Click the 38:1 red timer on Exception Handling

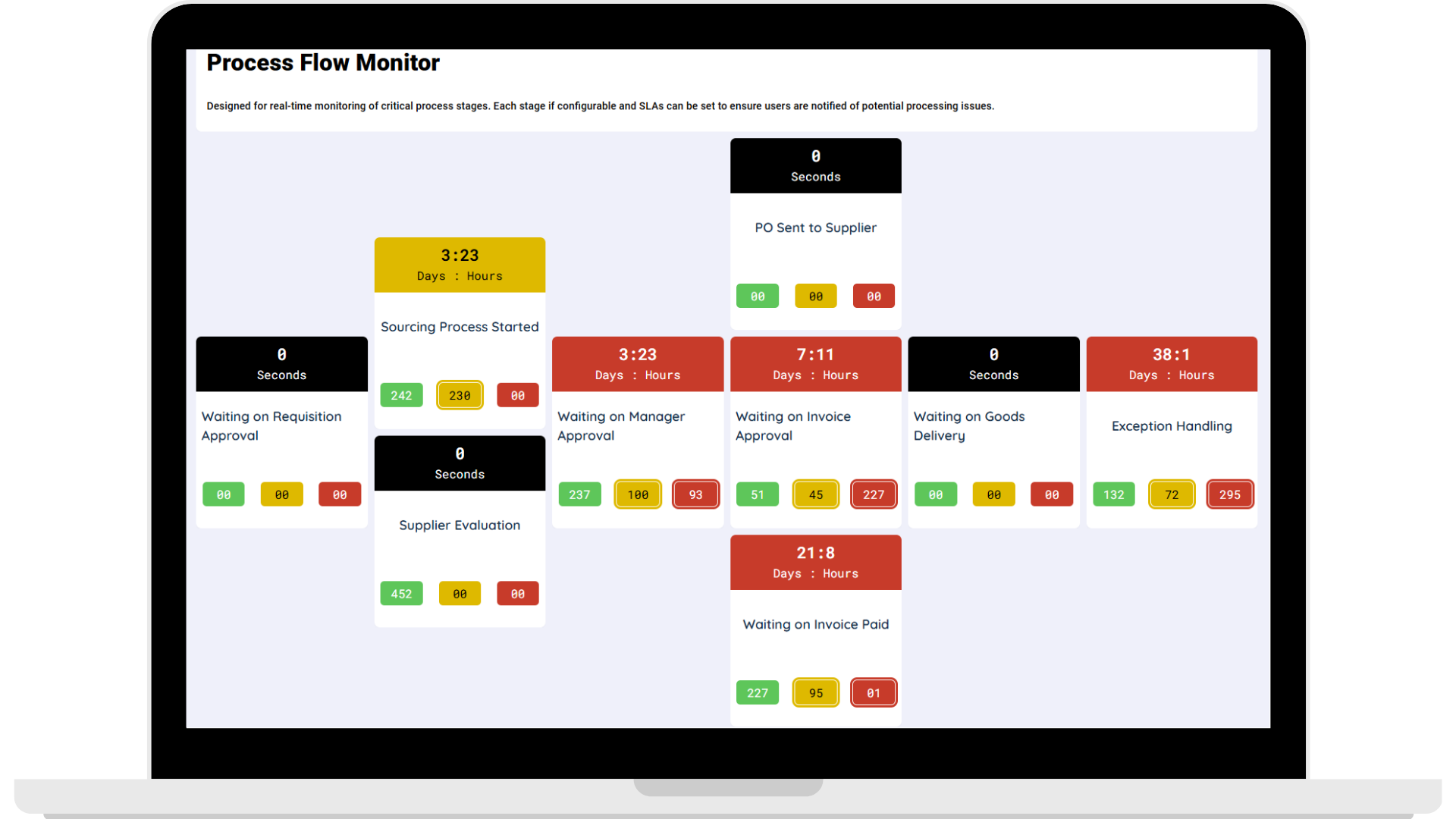click(1172, 364)
